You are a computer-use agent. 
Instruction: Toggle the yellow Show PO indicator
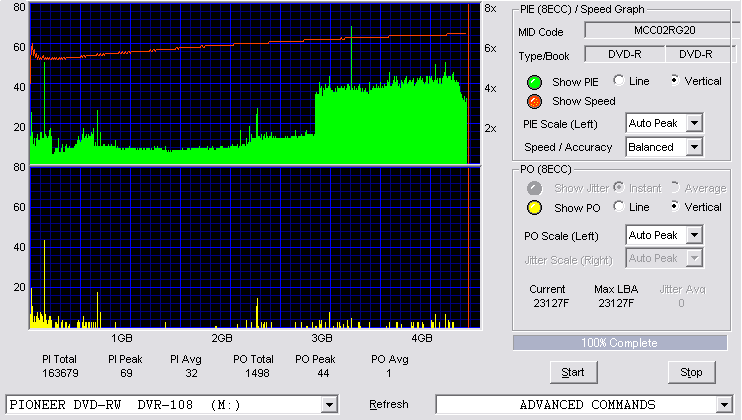click(534, 208)
